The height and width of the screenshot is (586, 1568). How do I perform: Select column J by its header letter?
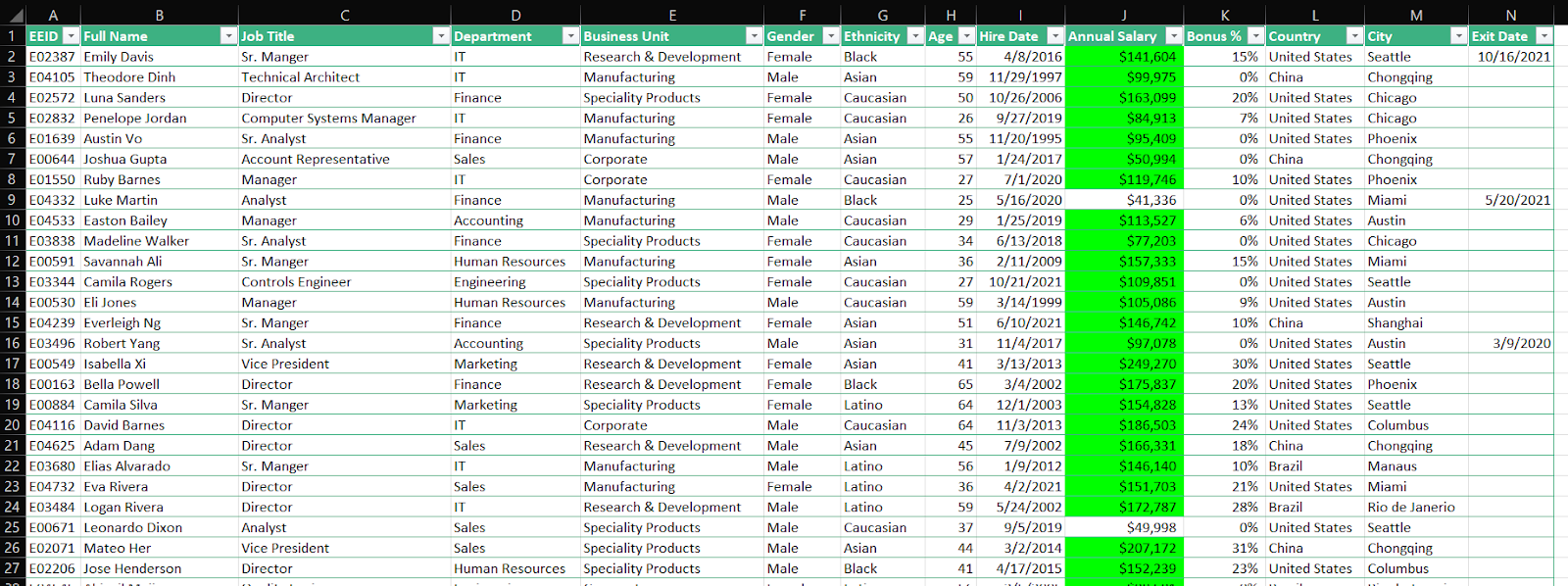[x=1123, y=15]
